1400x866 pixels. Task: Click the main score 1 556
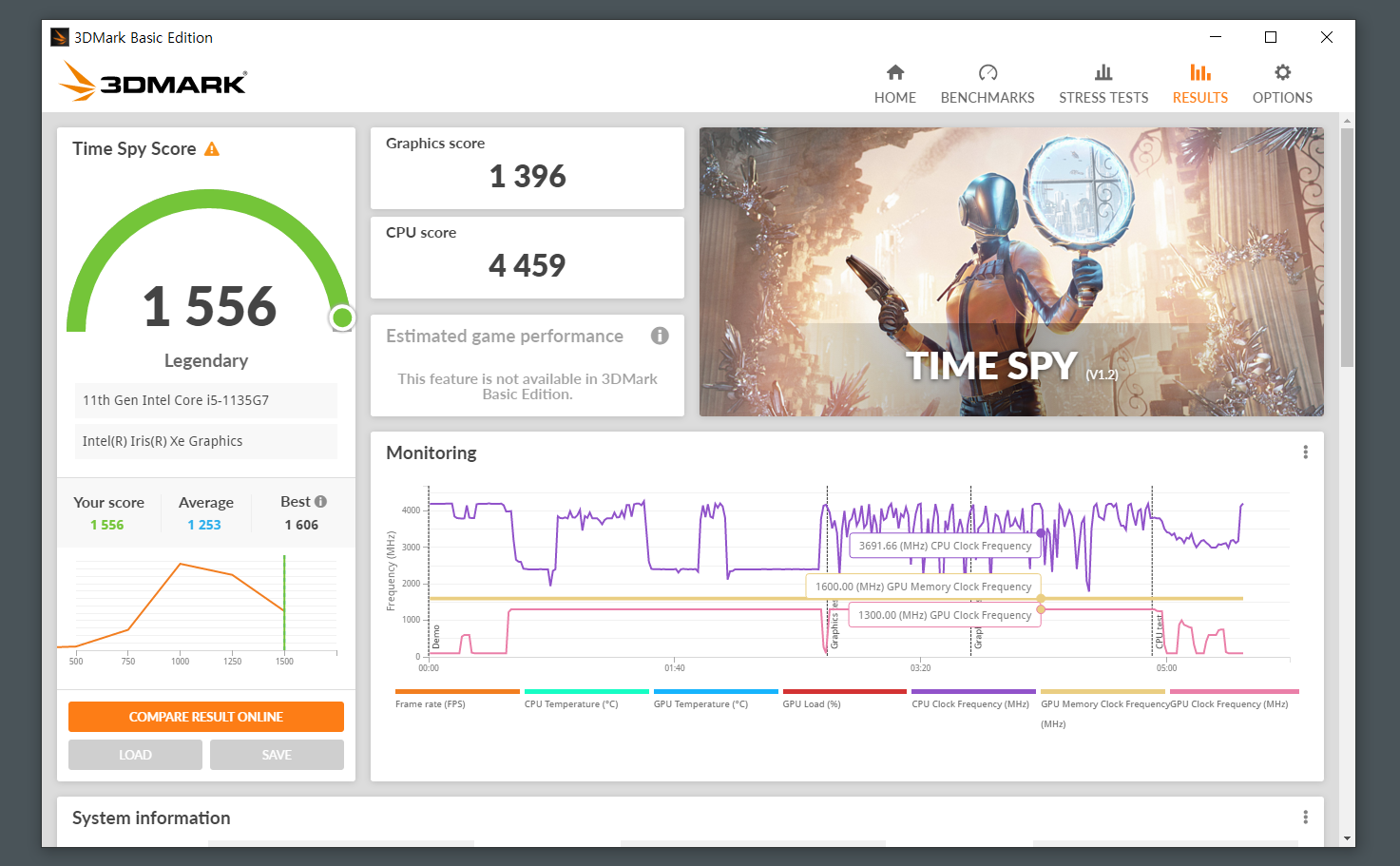pos(210,306)
